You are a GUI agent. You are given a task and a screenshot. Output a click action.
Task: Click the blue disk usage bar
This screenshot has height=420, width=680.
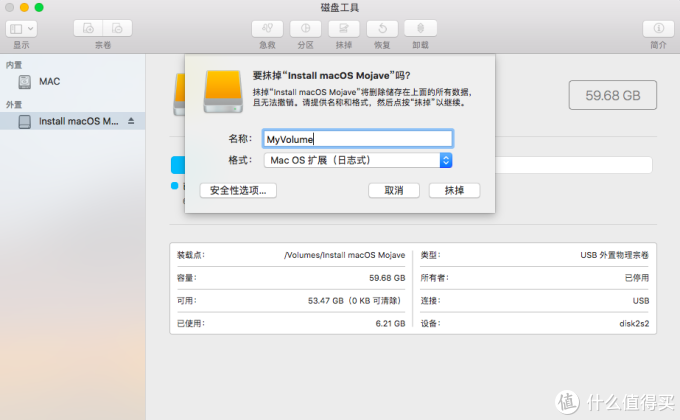178,165
